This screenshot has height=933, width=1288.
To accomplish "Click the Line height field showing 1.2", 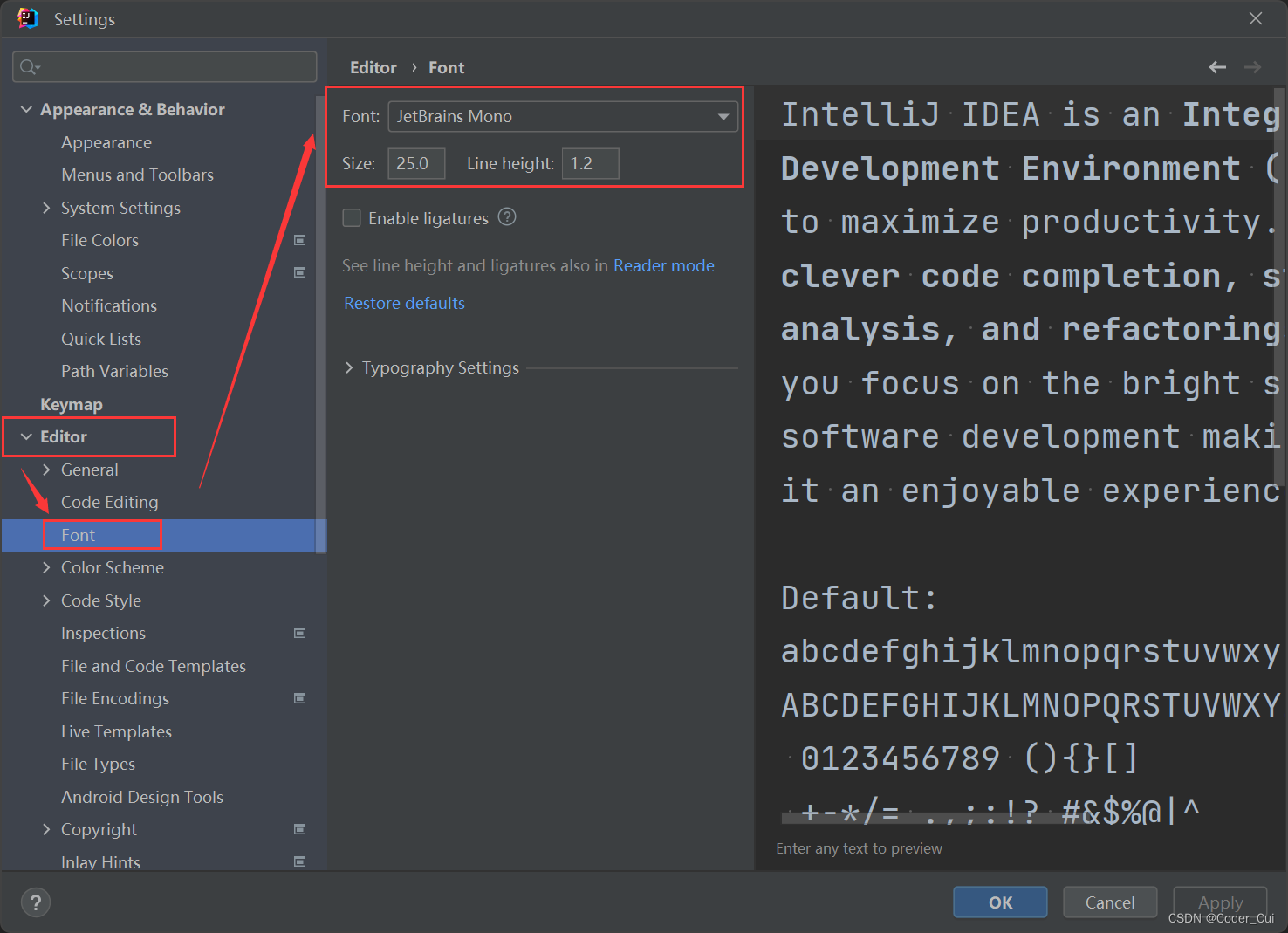I will [x=591, y=163].
